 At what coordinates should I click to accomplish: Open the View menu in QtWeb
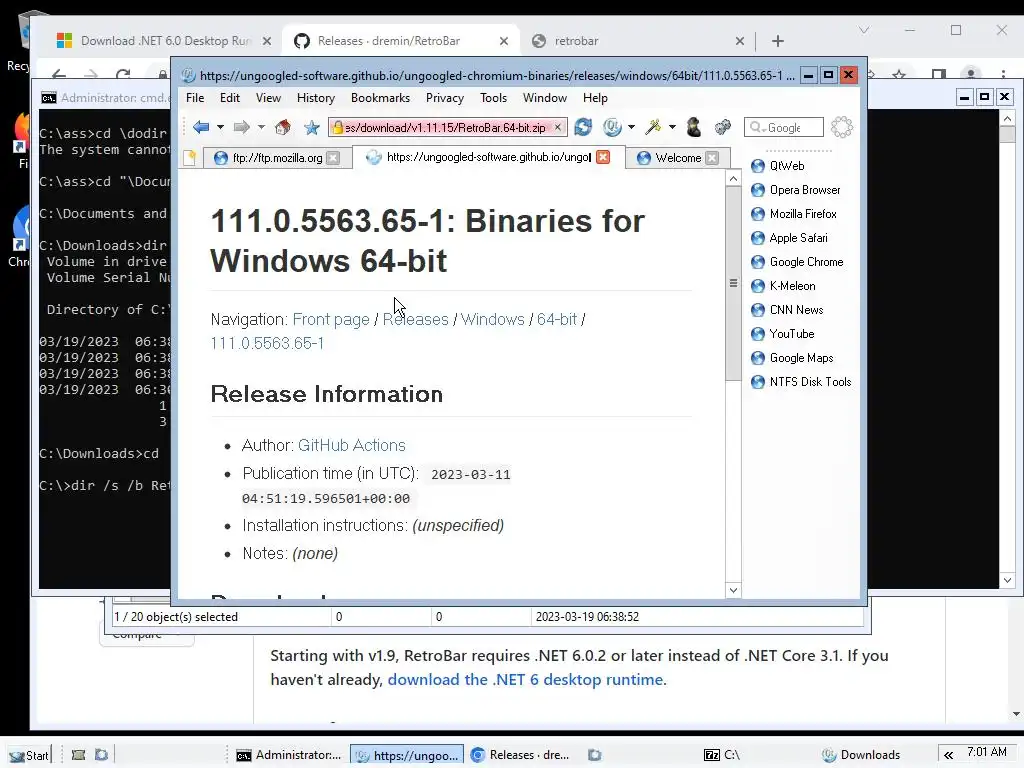(268, 98)
